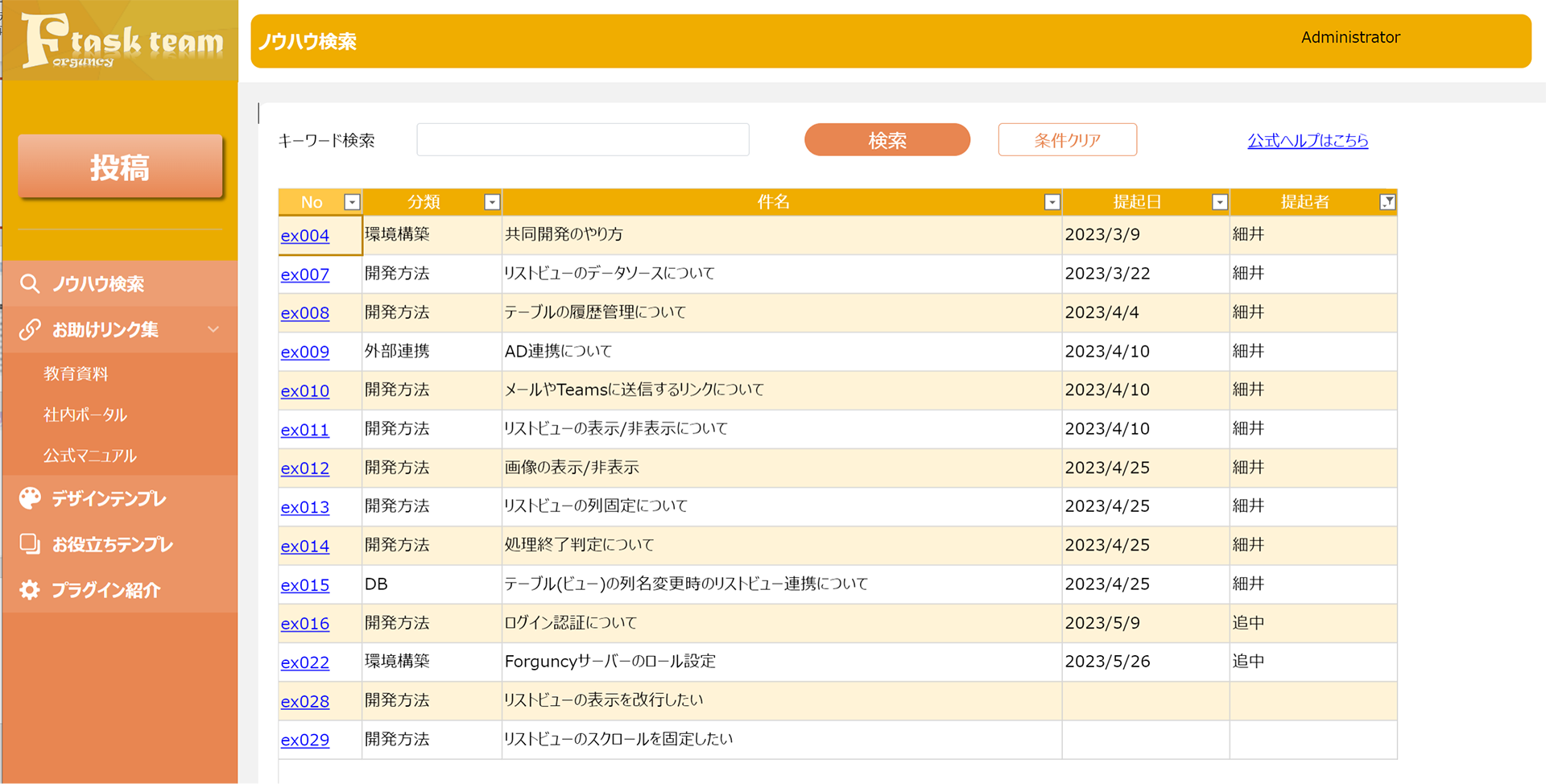Click the copy icon beside お役立ちテンプレ
Image resolution: width=1546 pixels, height=784 pixels.
30,544
